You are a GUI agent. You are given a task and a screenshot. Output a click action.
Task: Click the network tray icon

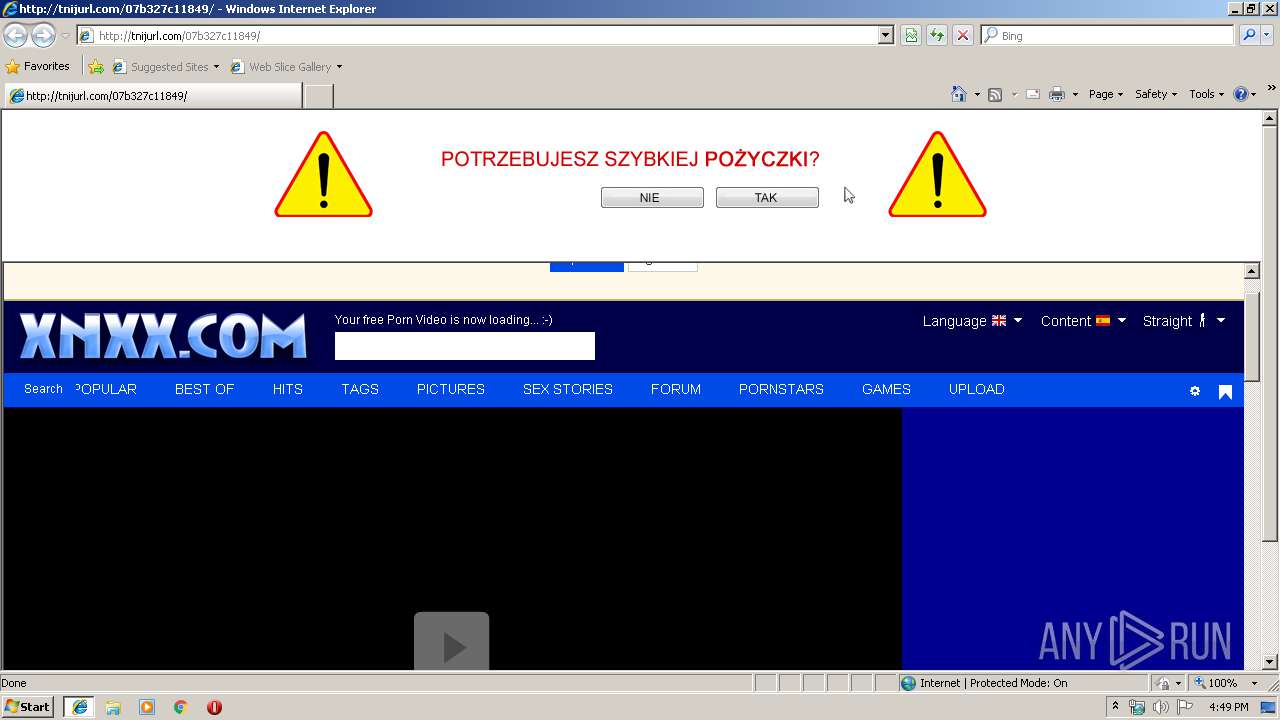pyautogui.click(x=1137, y=707)
